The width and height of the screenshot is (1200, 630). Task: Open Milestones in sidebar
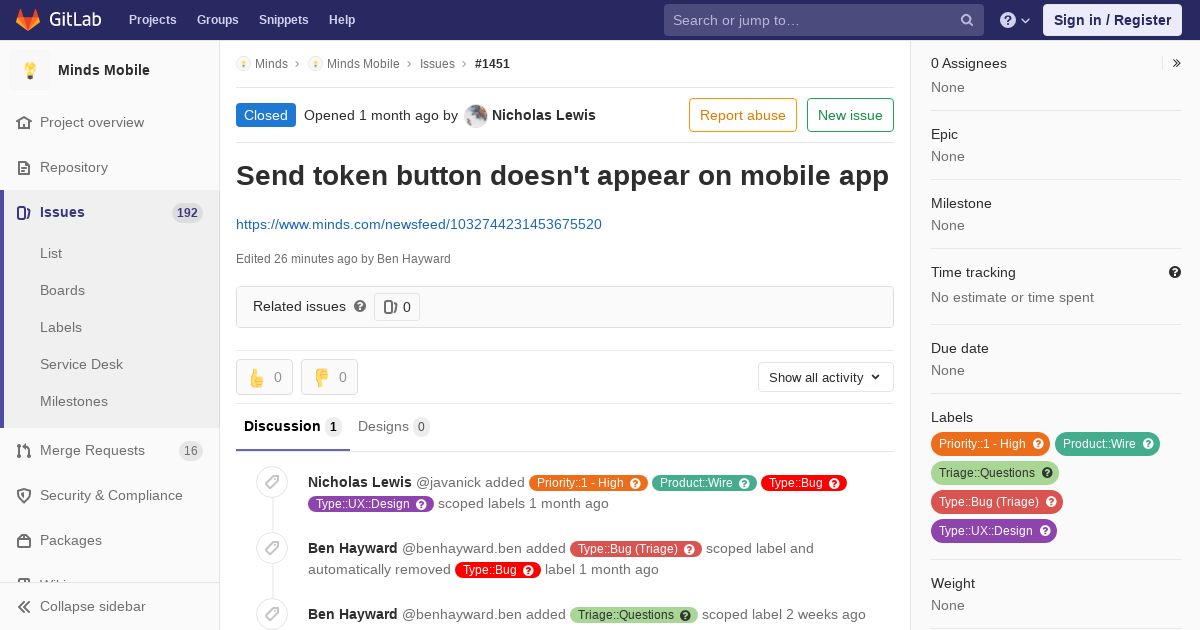click(74, 401)
